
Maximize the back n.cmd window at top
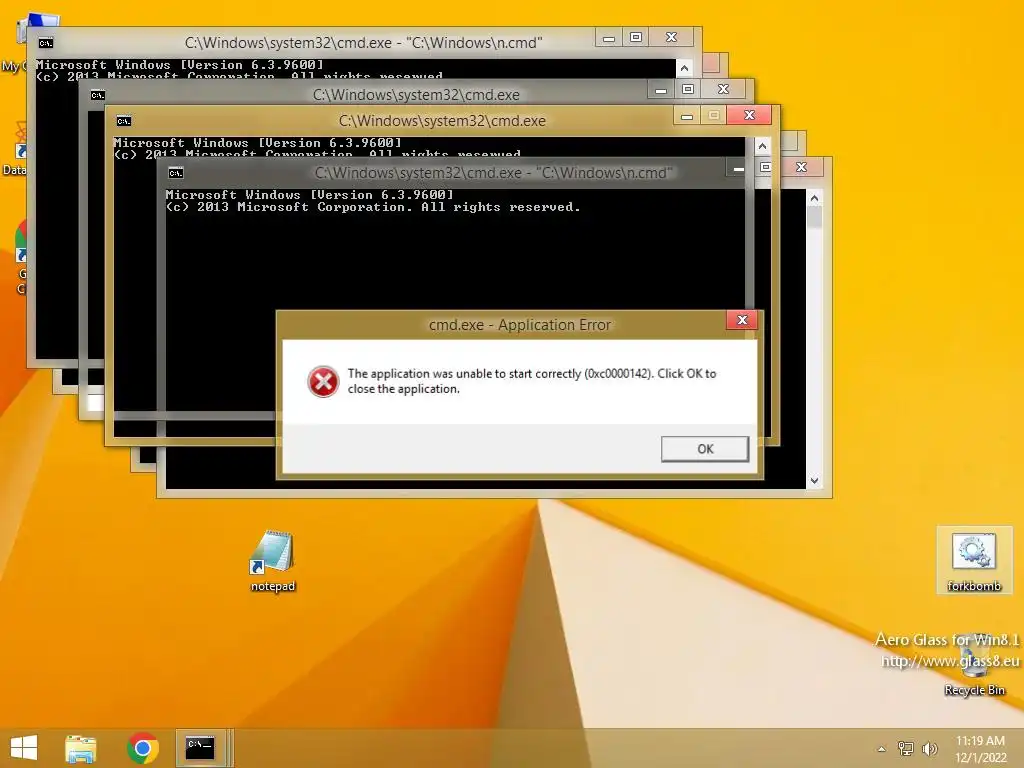tap(635, 37)
